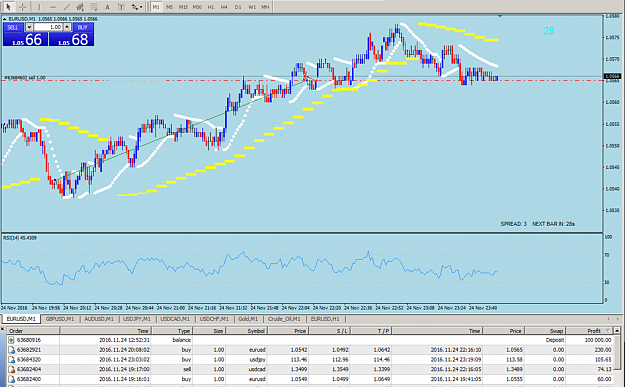
Task: Collapse one-click trading panel triangle
Action: click(5, 19)
